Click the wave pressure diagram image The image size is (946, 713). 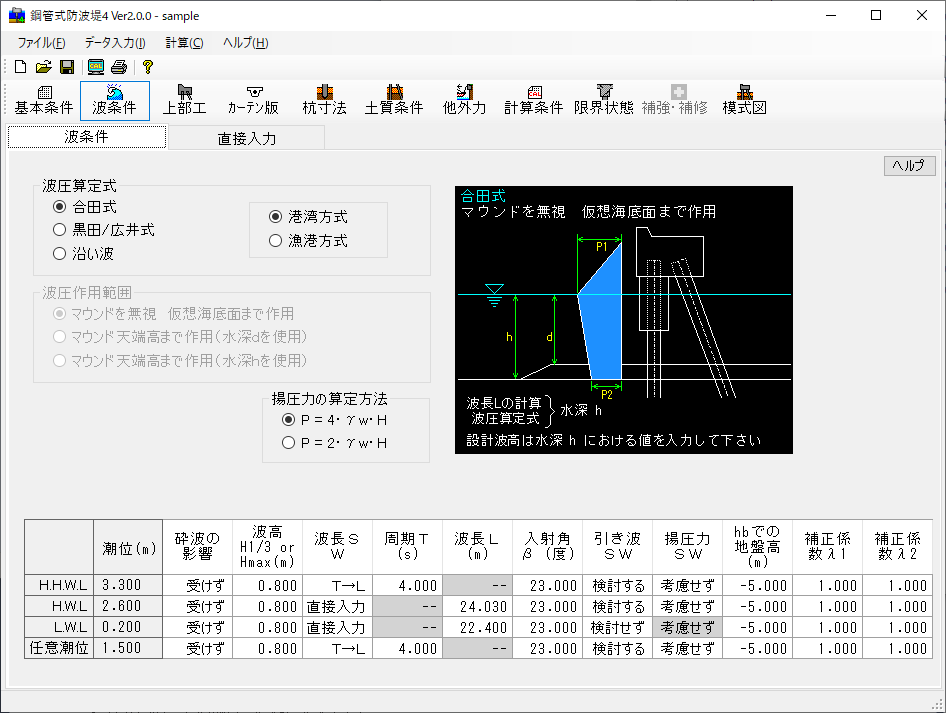(x=624, y=320)
